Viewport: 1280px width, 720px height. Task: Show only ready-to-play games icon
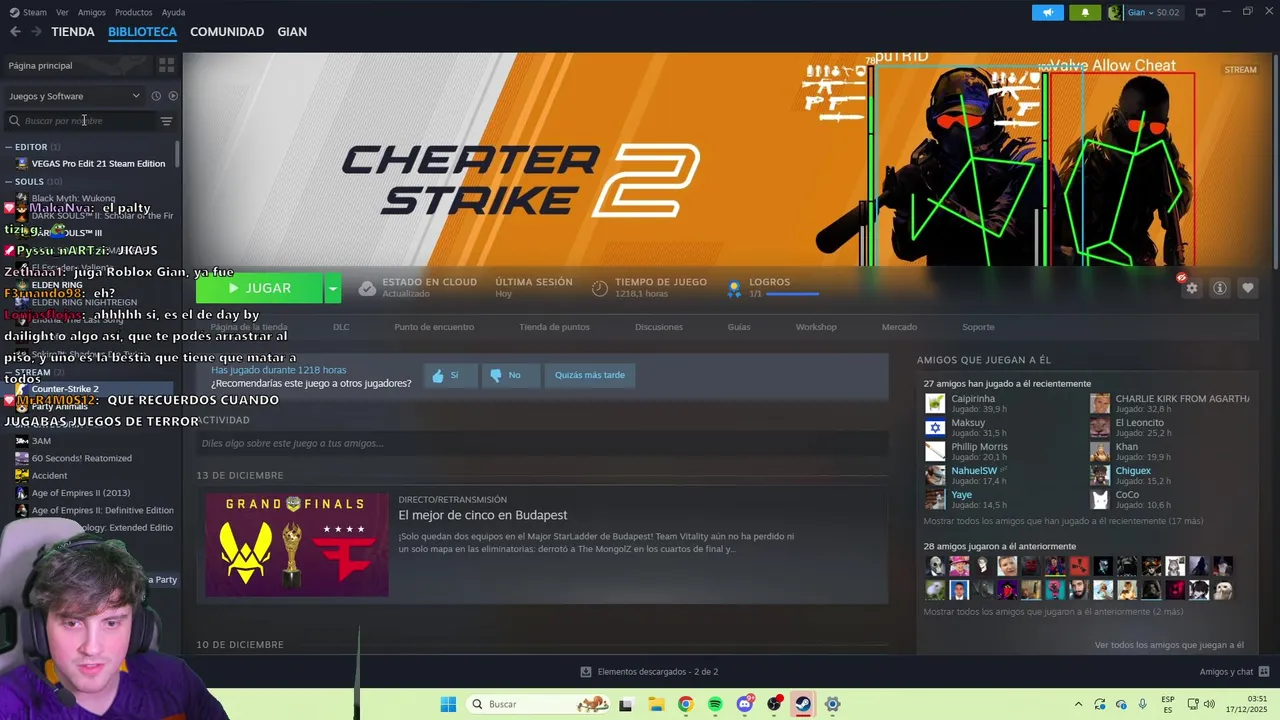tap(173, 96)
